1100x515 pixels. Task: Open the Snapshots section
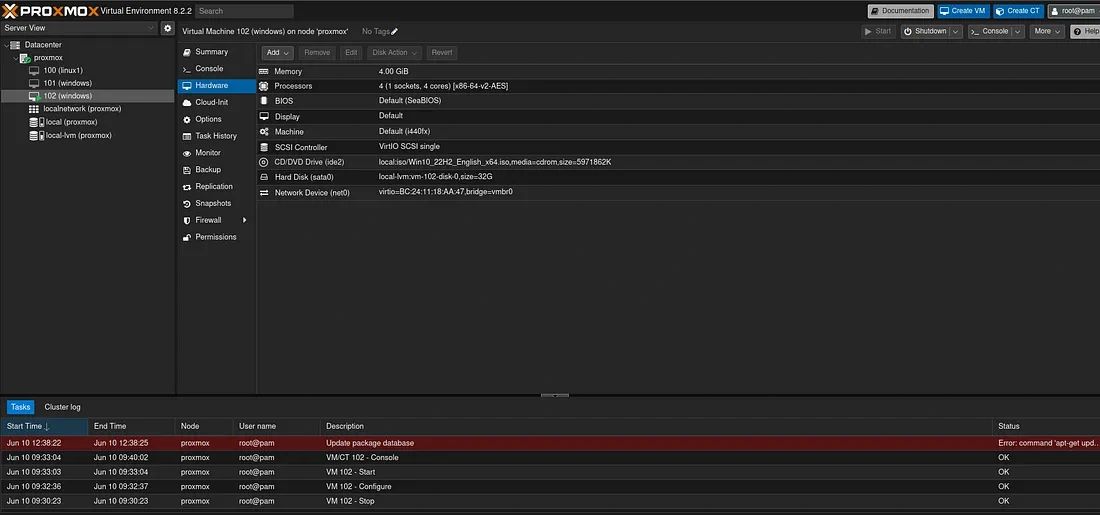tap(212, 203)
